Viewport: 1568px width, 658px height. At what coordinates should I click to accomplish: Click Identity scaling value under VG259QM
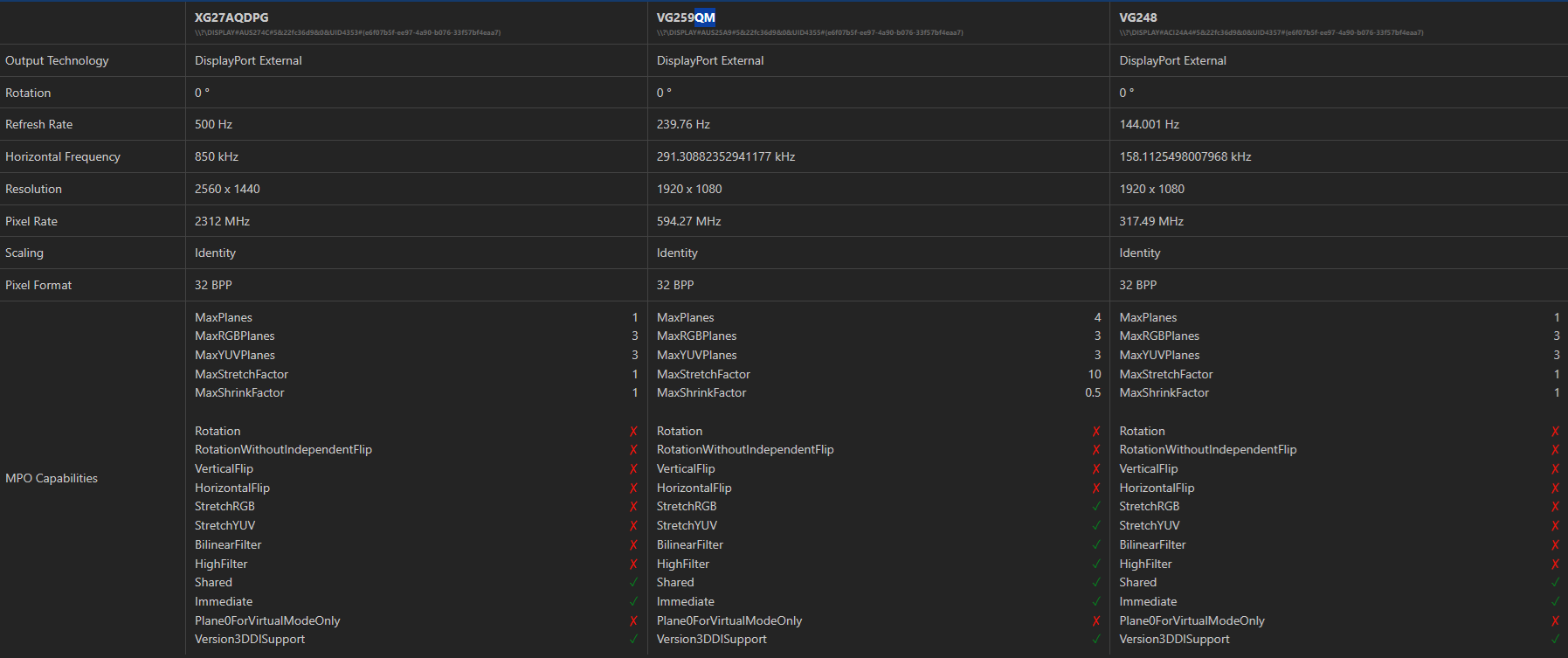[677, 253]
